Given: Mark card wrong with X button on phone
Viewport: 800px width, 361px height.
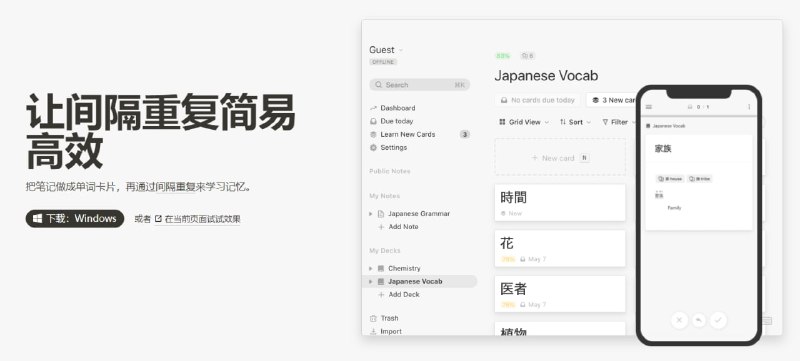Looking at the screenshot, I should [679, 320].
